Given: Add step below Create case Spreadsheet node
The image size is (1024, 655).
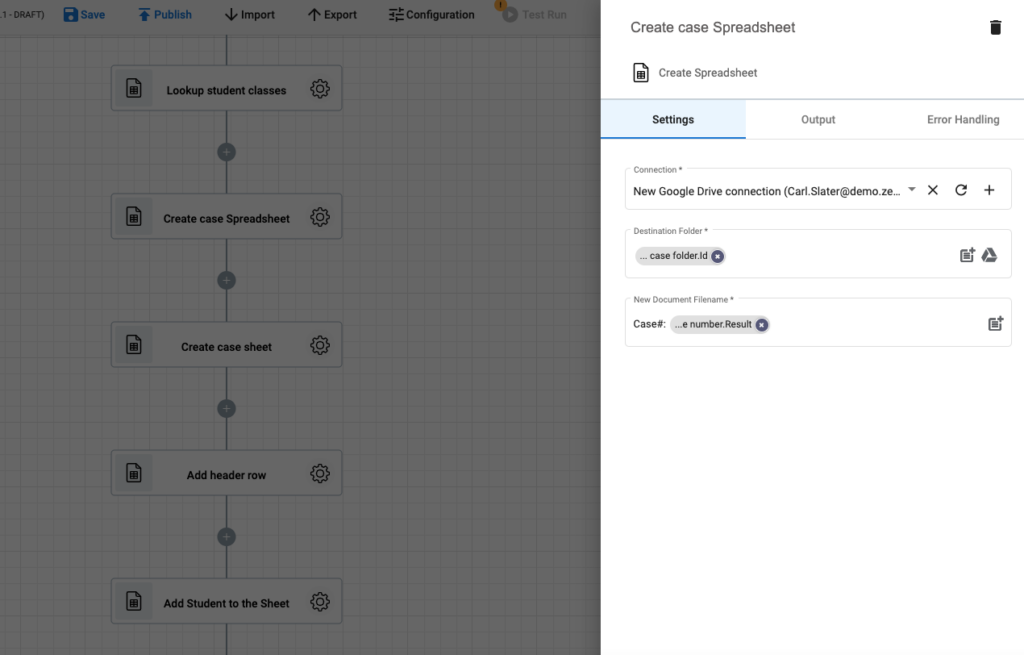Looking at the screenshot, I should 227,280.
